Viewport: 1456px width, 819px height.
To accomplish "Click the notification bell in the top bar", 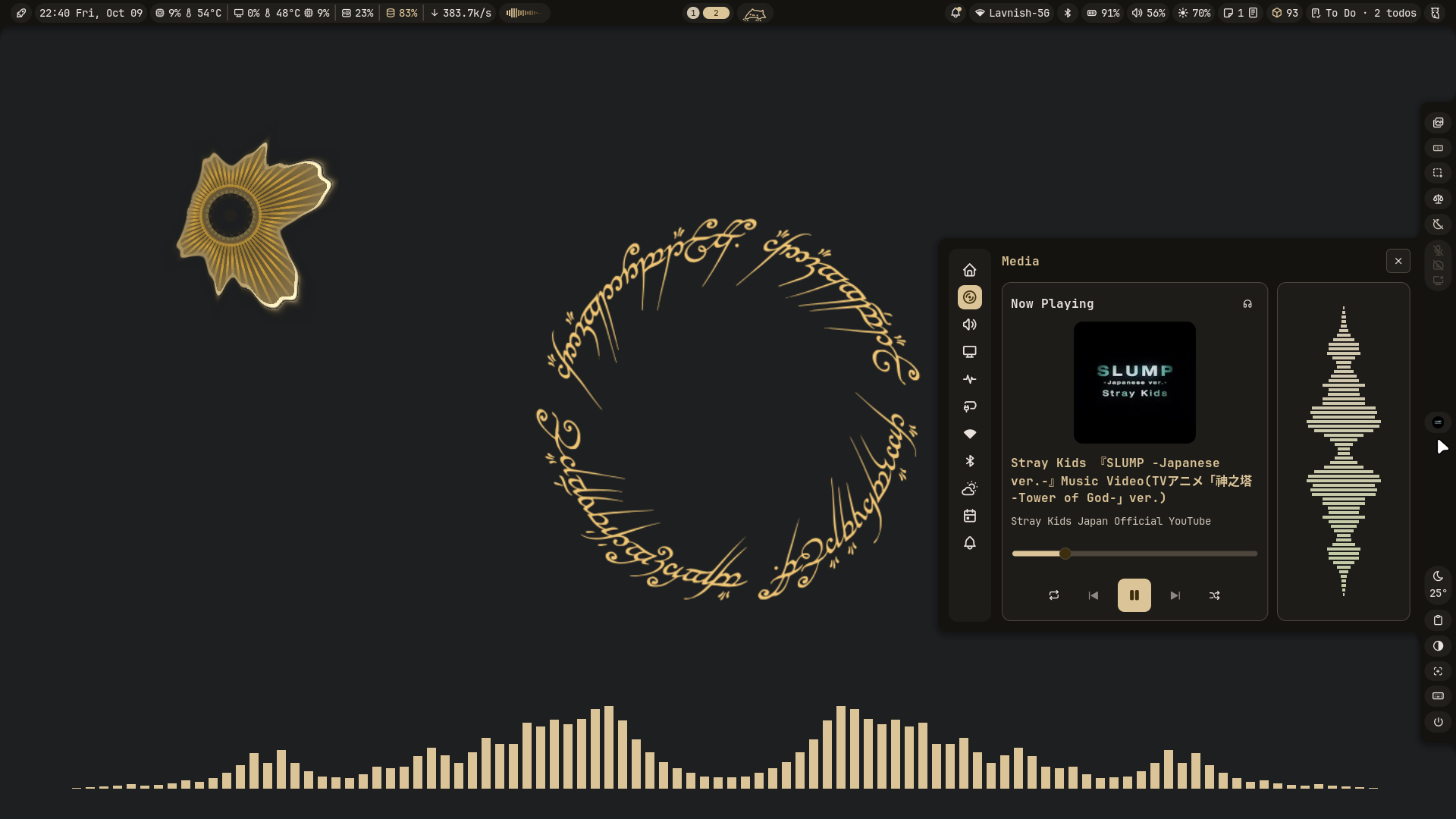I will 955,13.
